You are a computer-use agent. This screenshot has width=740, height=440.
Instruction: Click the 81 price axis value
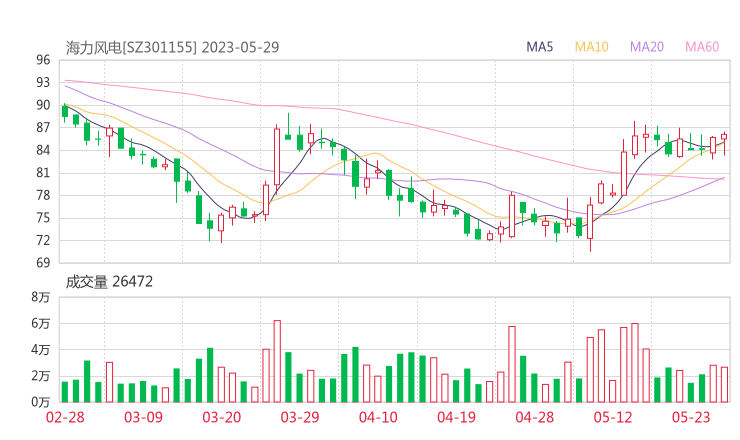point(43,173)
